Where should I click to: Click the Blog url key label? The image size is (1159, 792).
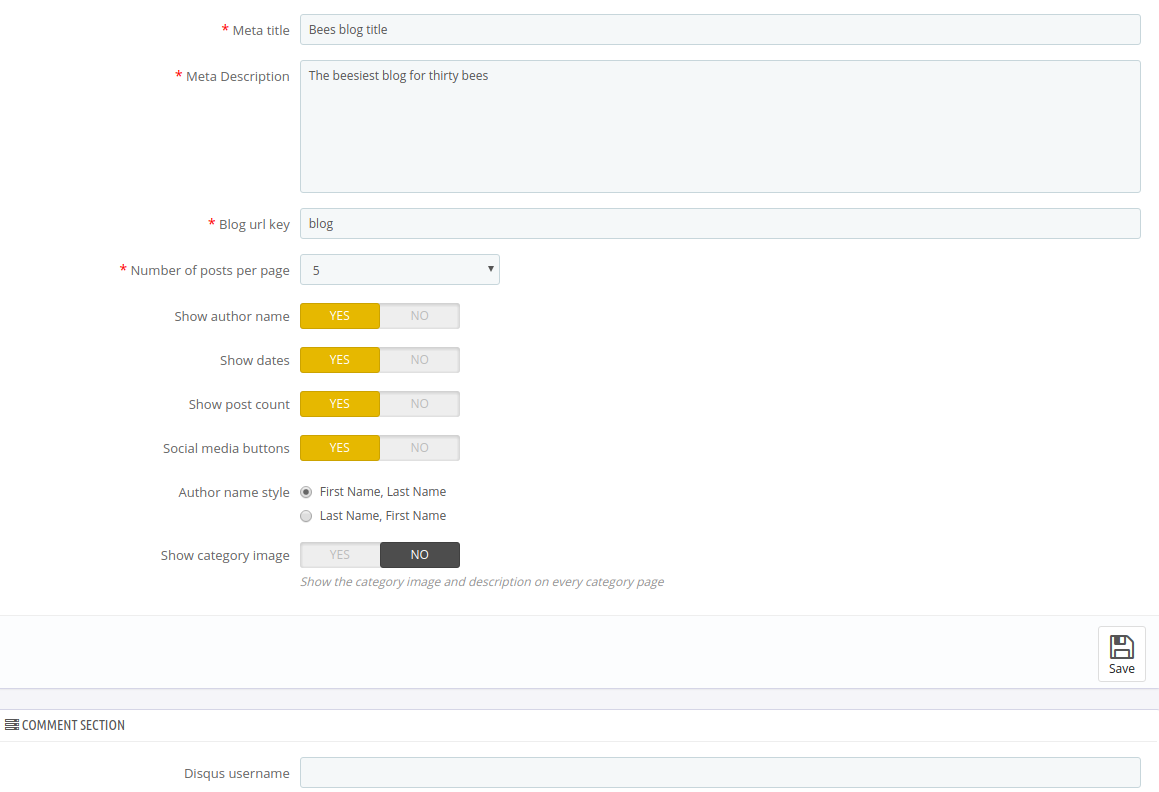pyautogui.click(x=254, y=225)
